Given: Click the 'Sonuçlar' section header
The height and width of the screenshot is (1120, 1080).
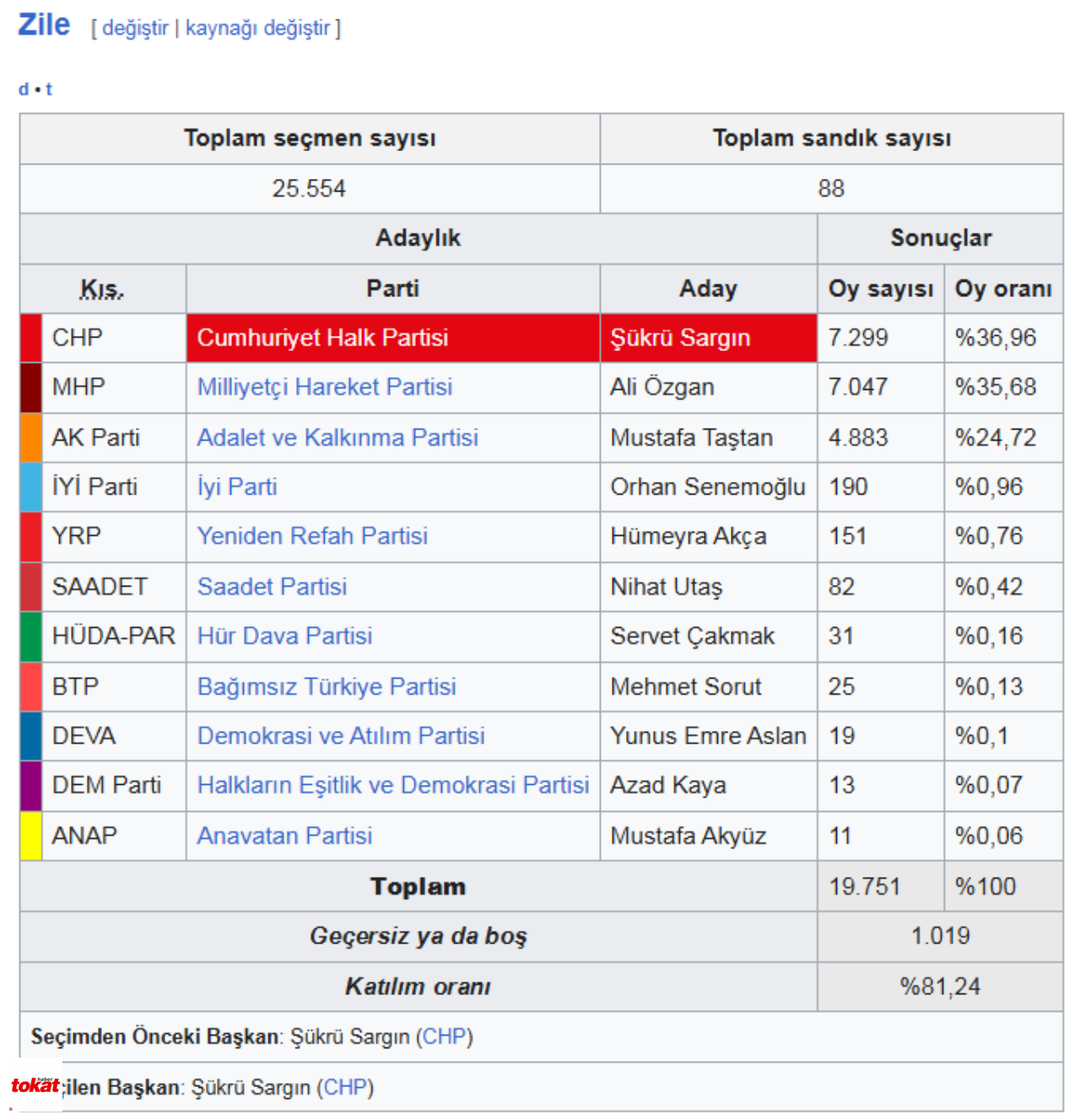Looking at the screenshot, I should pyautogui.click(x=941, y=238).
